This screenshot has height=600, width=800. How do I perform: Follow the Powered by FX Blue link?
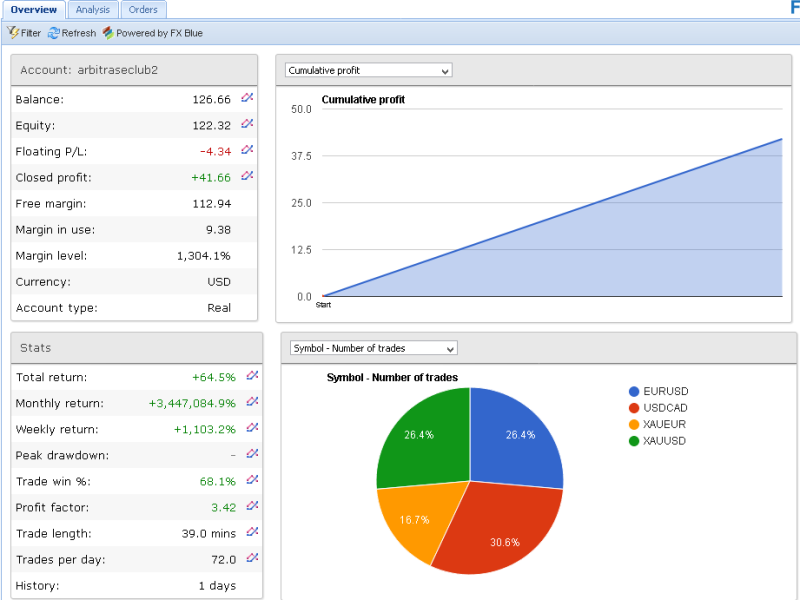pyautogui.click(x=152, y=33)
